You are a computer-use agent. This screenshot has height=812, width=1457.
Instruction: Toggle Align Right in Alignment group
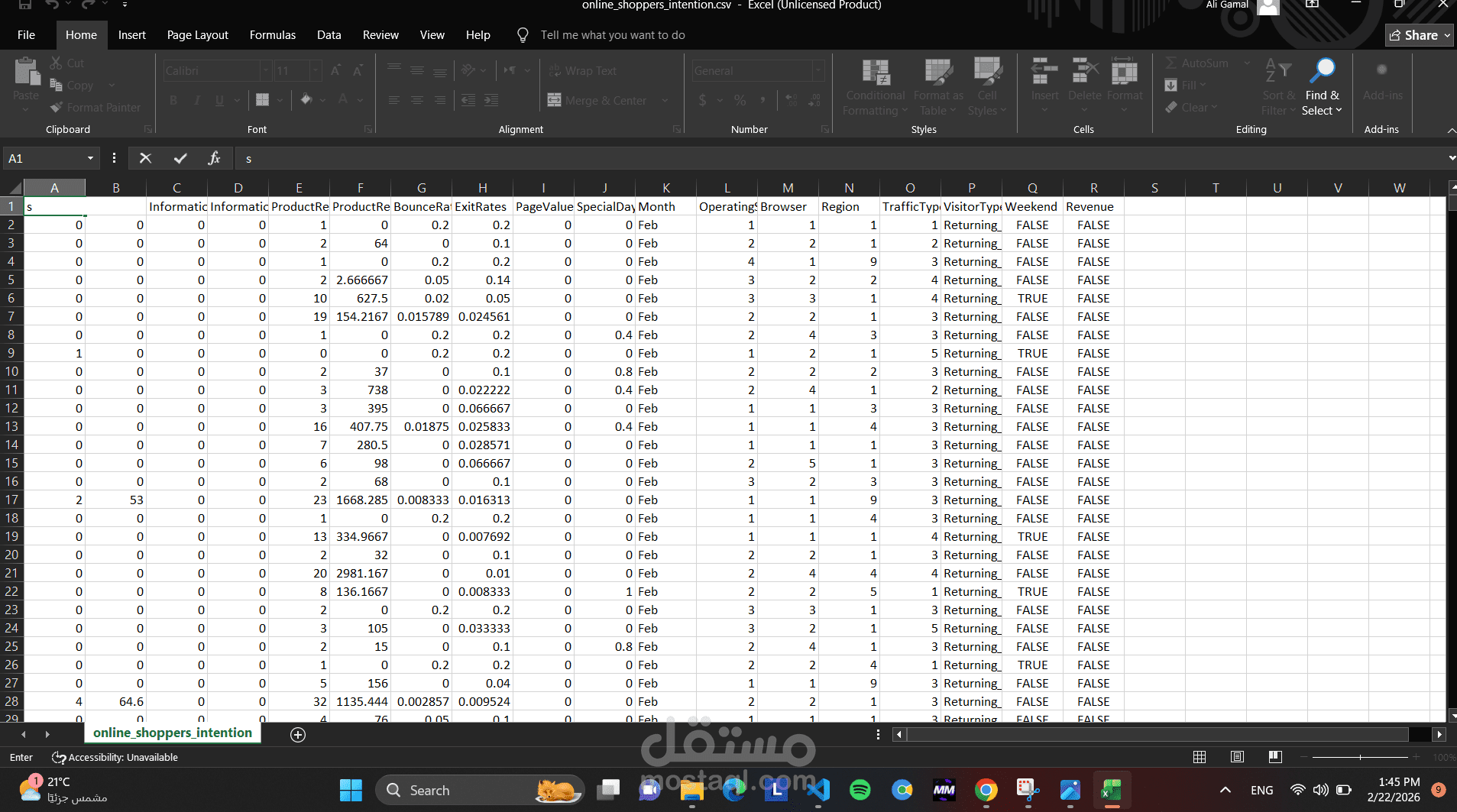pos(440,101)
